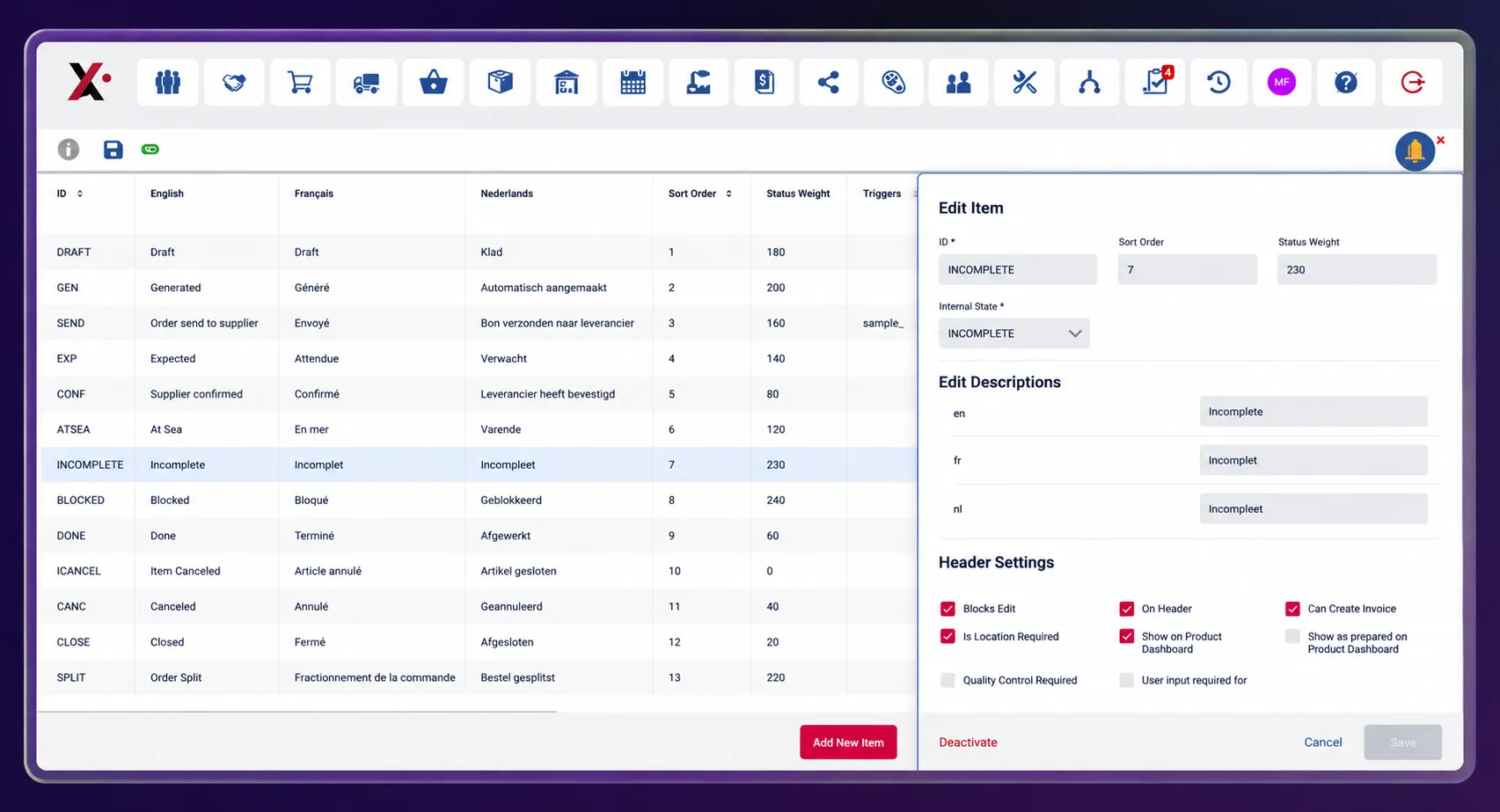Open the calendar planning icon

click(x=633, y=83)
